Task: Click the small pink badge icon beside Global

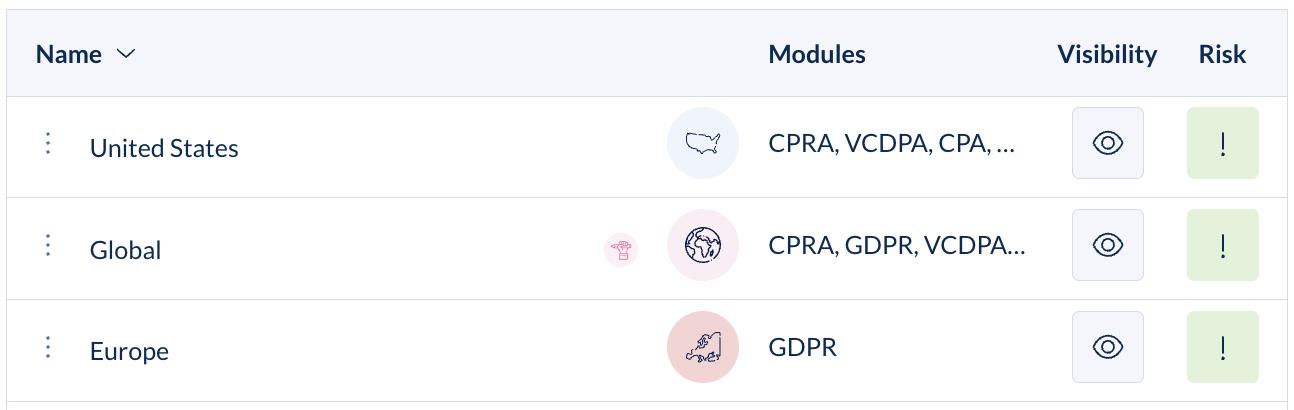Action: pyautogui.click(x=621, y=249)
